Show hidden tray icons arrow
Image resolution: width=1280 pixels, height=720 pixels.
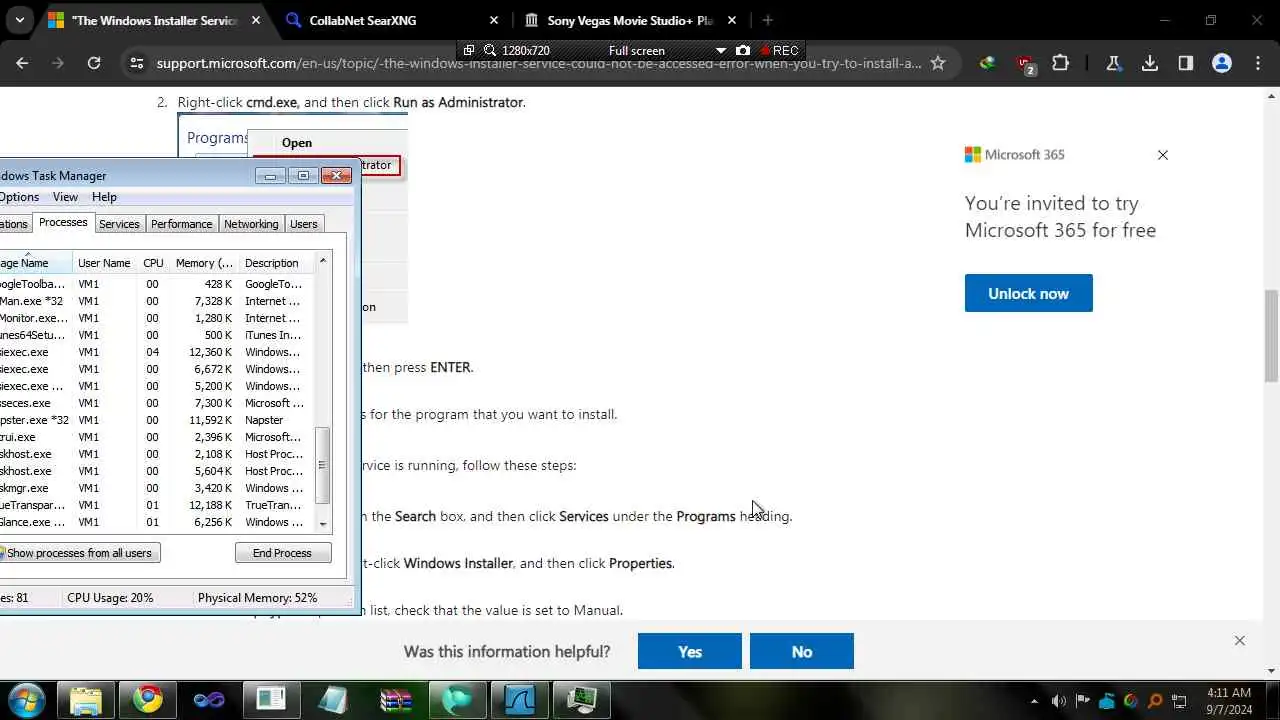pos(1034,701)
